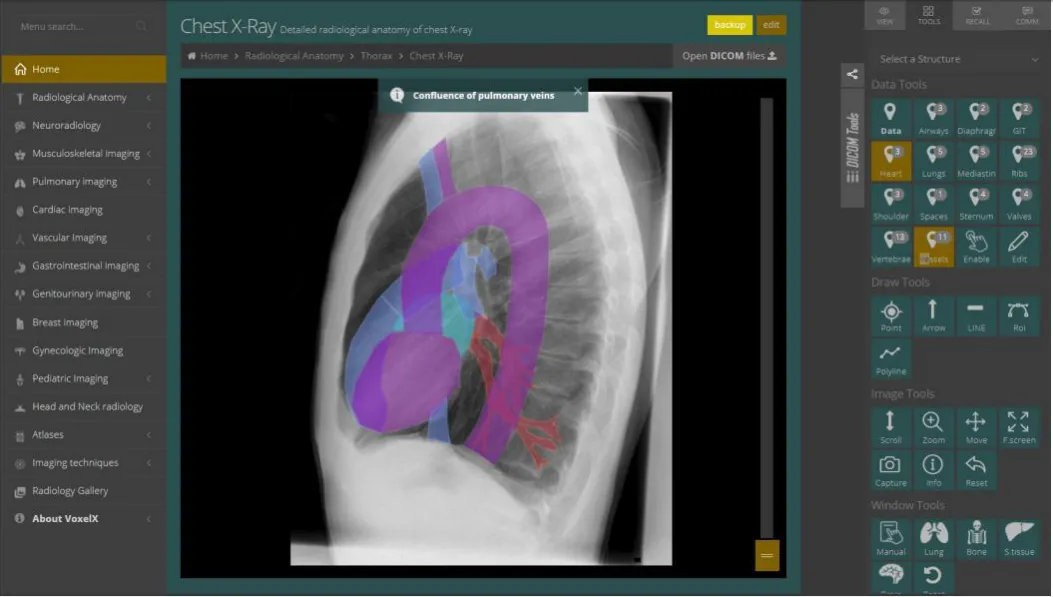Close the Confluence of pulmonary veins tooltip

[x=578, y=91]
